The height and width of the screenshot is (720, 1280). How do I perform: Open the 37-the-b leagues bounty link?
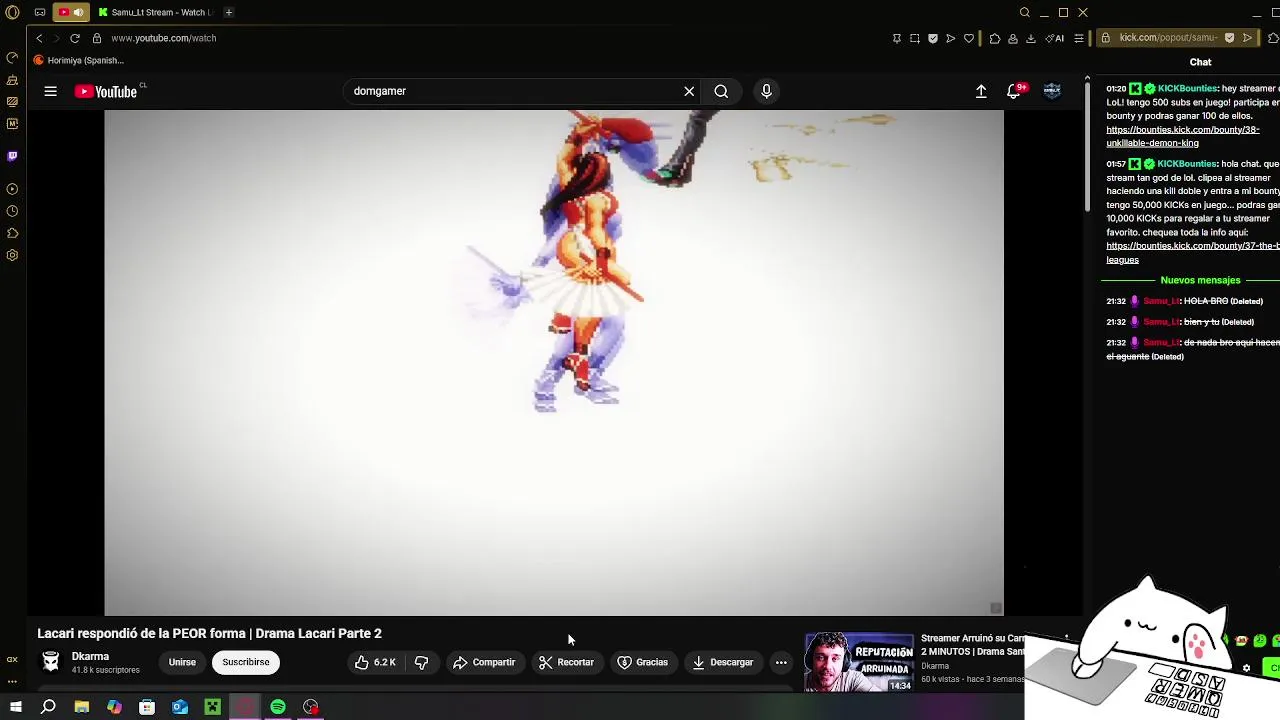coord(1193,252)
